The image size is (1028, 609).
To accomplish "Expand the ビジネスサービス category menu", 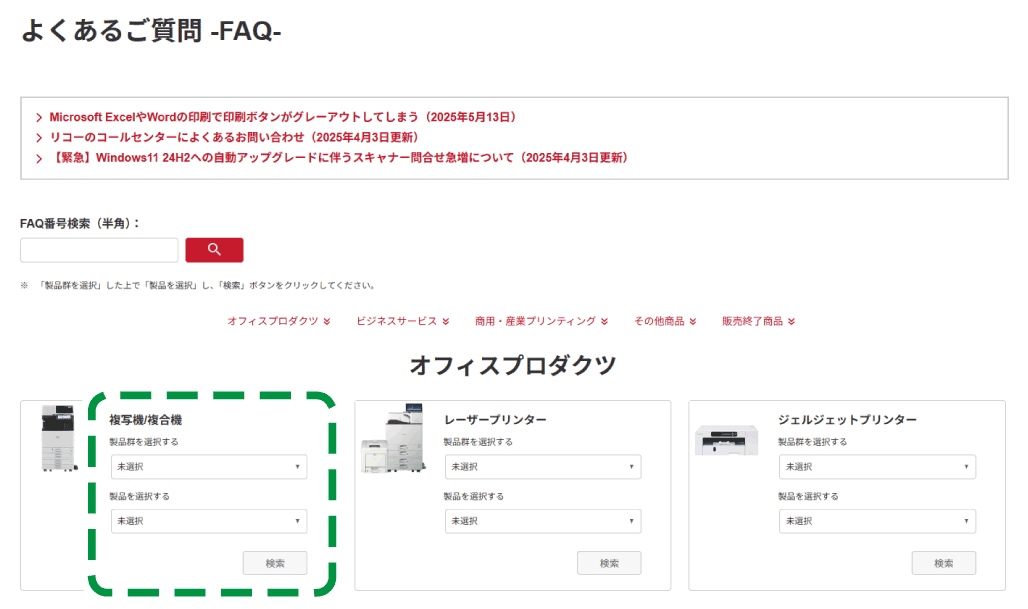I will (399, 321).
